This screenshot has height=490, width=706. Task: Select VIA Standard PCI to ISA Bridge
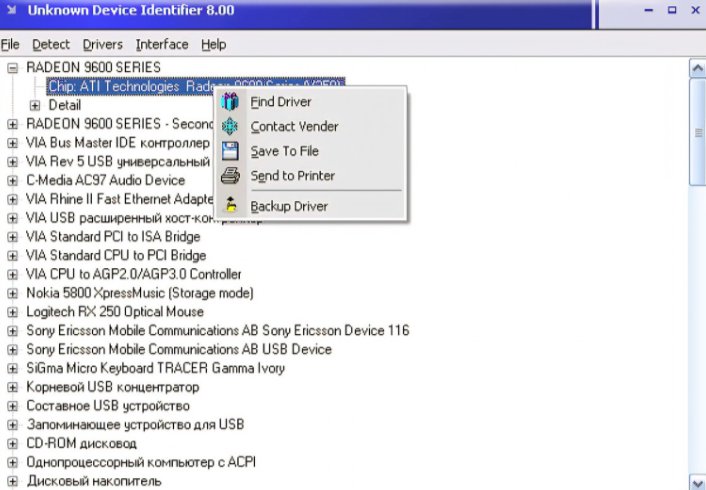point(113,237)
